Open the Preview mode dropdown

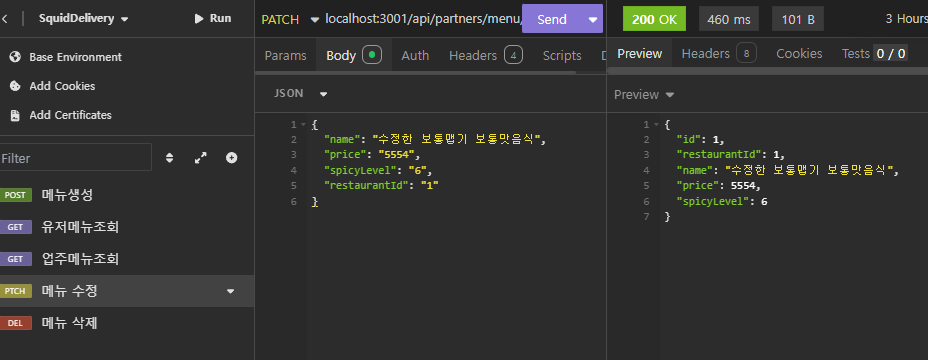[644, 95]
